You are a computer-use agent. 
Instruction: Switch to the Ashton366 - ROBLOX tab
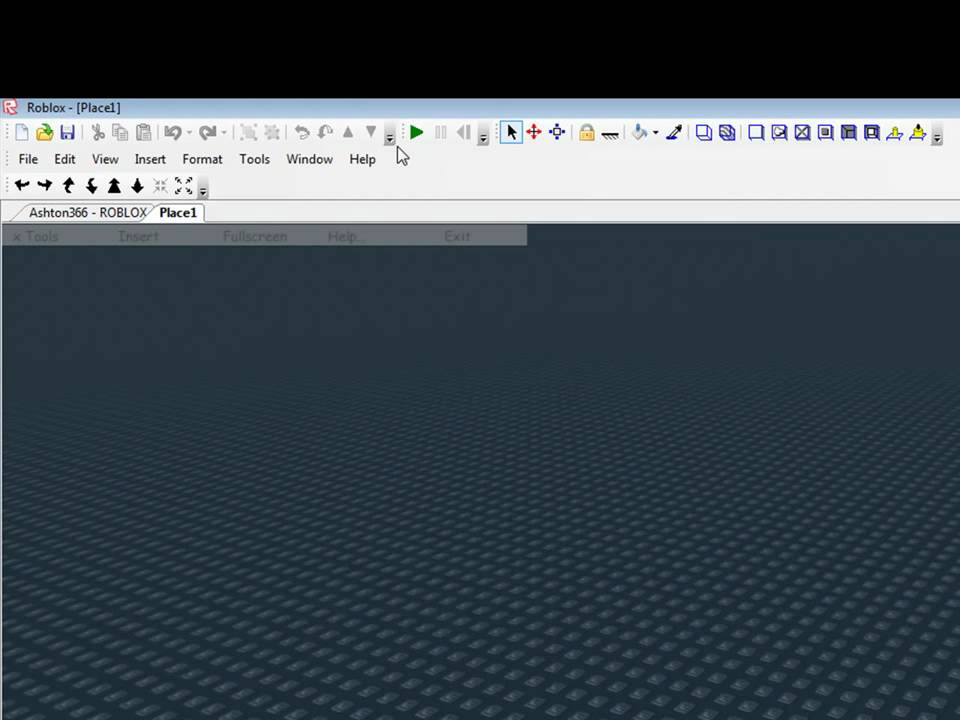[88, 212]
